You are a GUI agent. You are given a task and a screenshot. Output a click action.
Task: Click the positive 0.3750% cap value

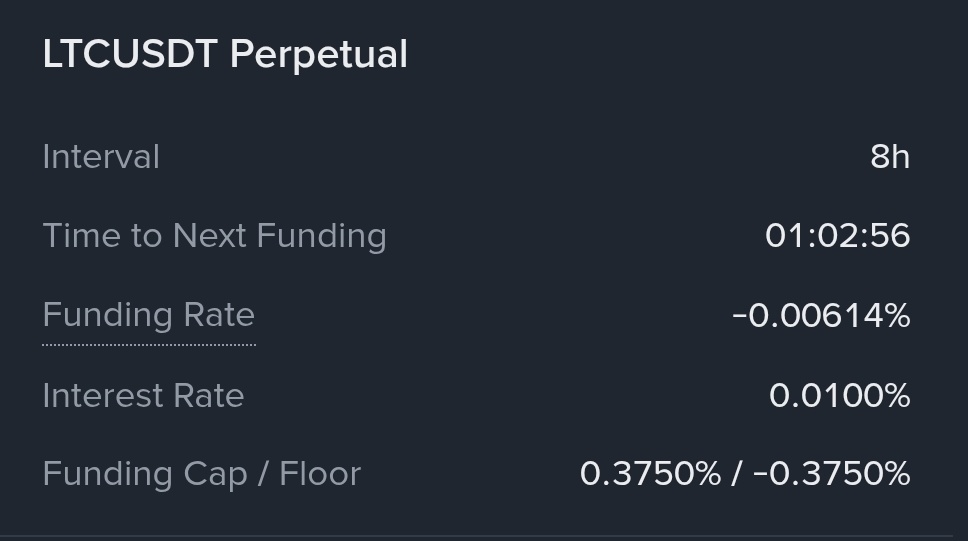[x=650, y=474]
